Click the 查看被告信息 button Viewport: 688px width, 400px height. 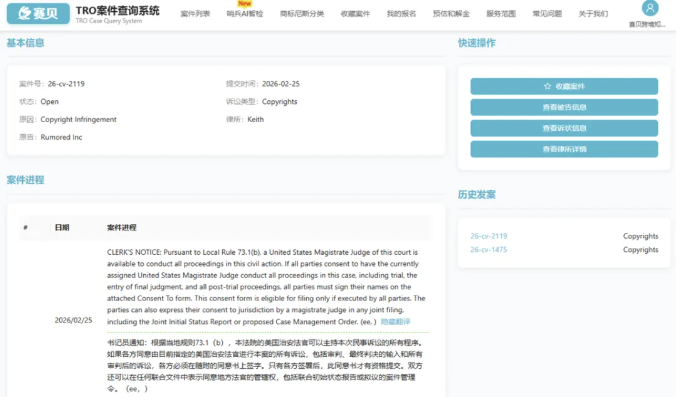pyautogui.click(x=564, y=108)
